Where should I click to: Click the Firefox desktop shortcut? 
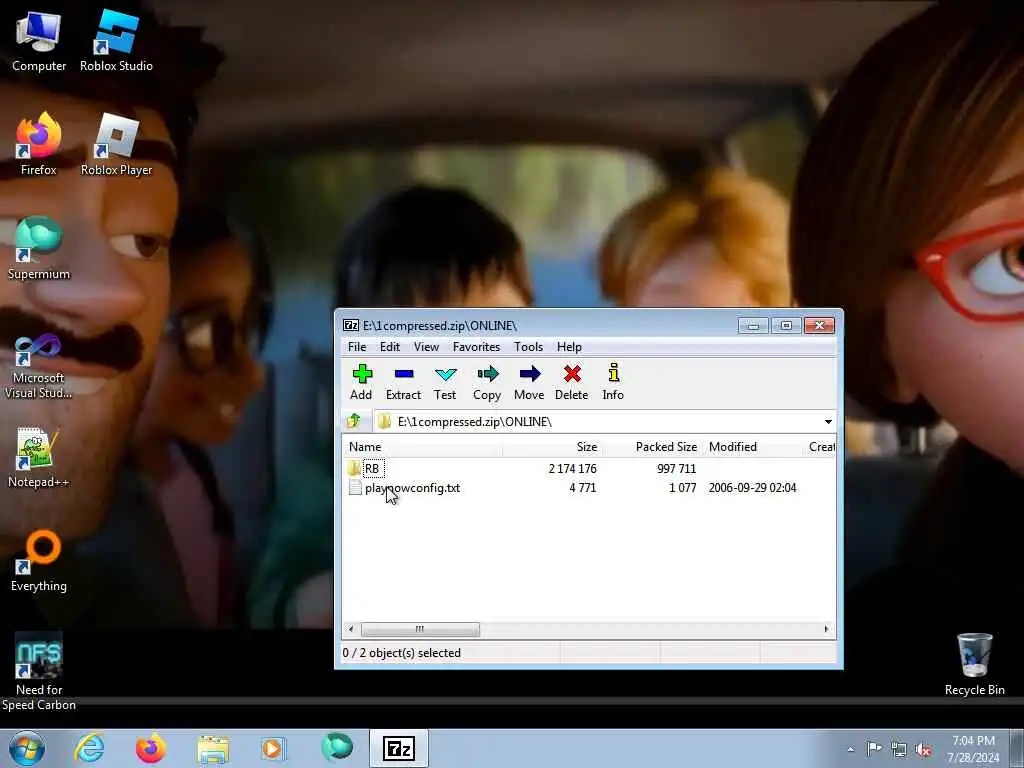39,145
